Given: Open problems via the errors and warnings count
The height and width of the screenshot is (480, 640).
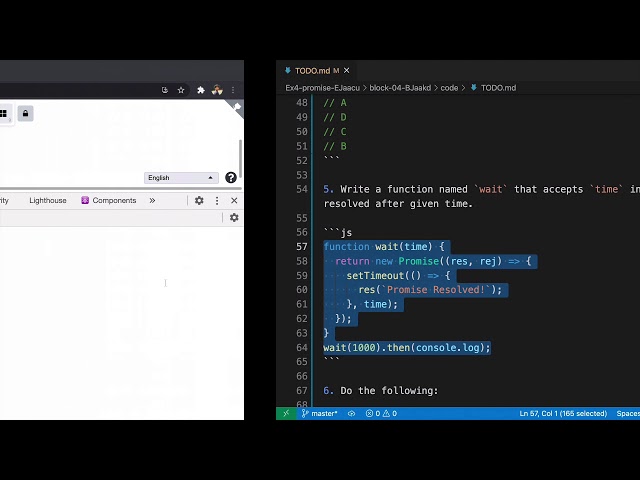Looking at the screenshot, I should coord(381,413).
